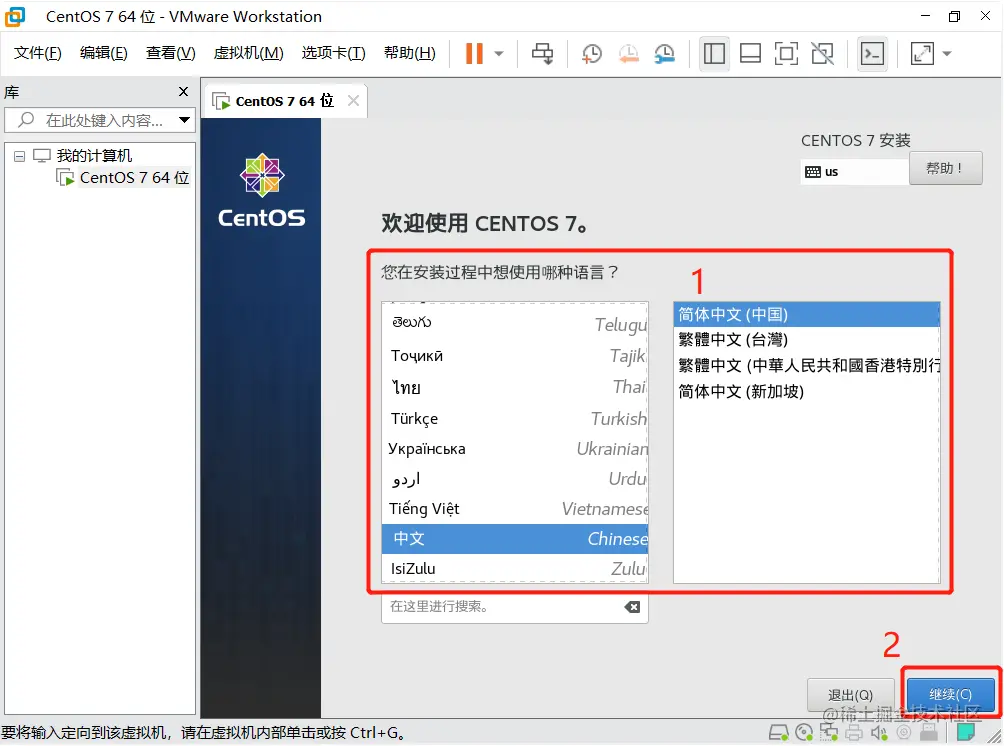Image resolution: width=1004 pixels, height=746 pixels.
Task: Switch to the CentOS 7 64 位 tab
Action: click(280, 100)
